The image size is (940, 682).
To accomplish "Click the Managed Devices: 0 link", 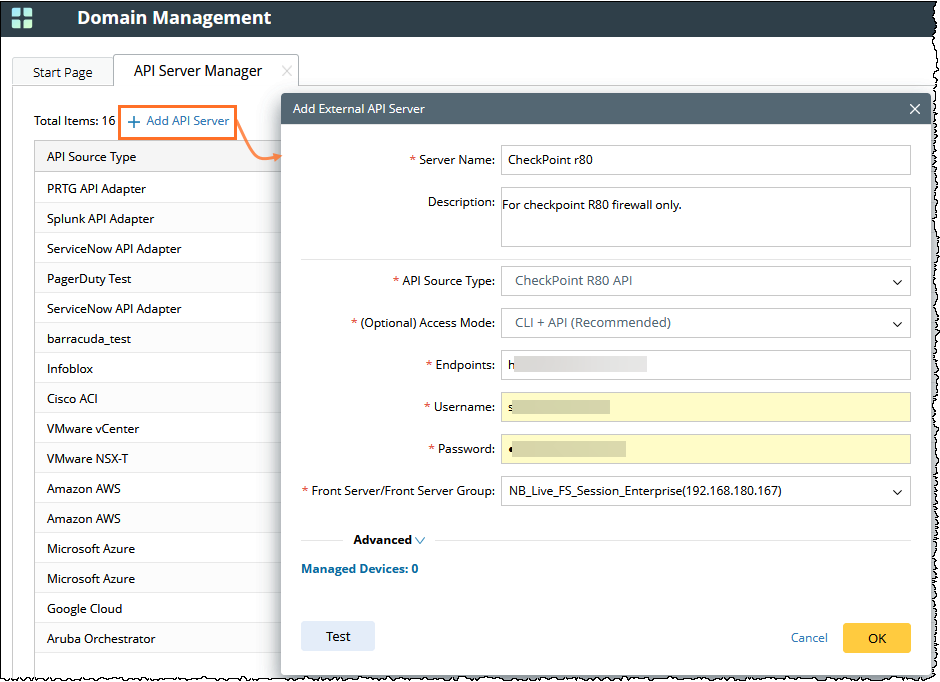I will (x=359, y=569).
